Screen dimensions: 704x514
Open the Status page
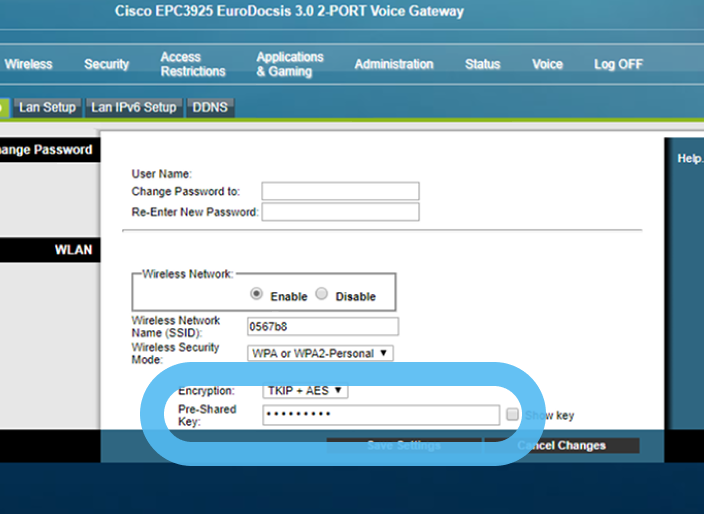click(482, 64)
